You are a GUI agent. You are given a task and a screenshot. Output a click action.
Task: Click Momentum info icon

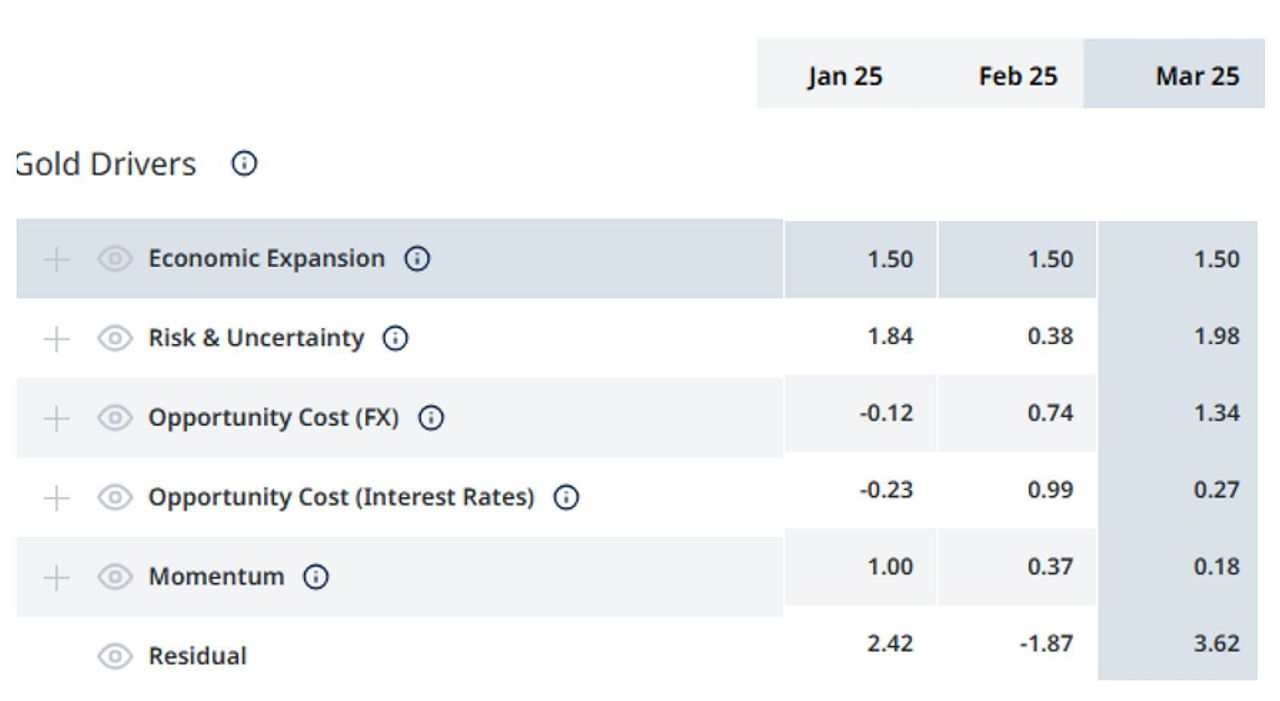coord(316,577)
